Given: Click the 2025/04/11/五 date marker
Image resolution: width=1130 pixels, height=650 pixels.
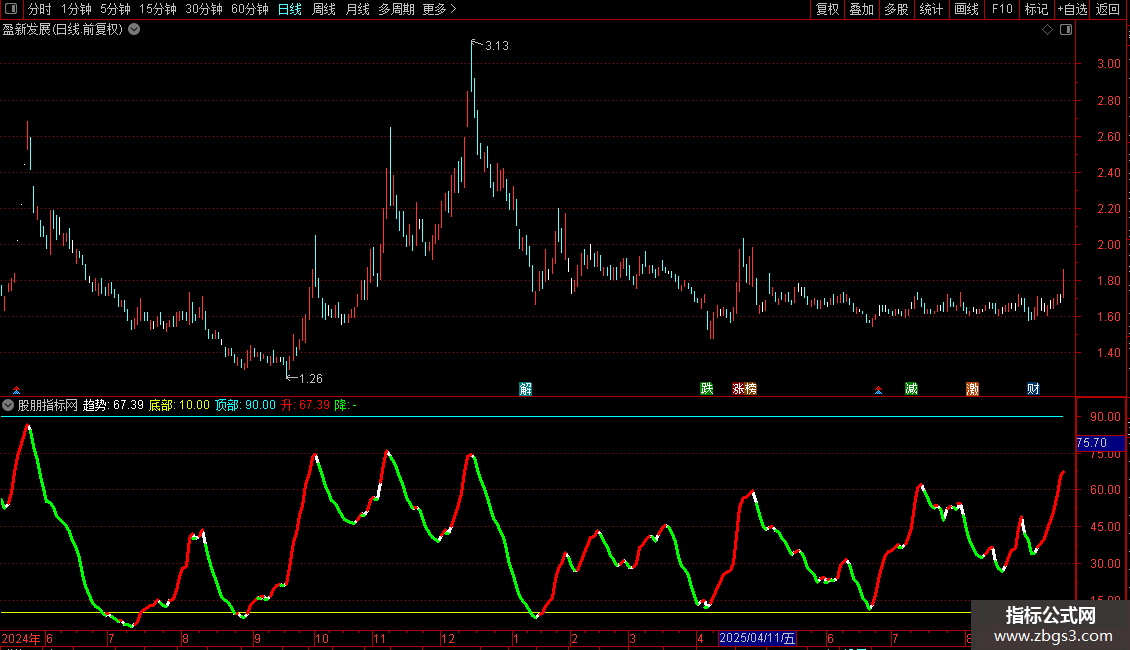Looking at the screenshot, I should (757, 638).
